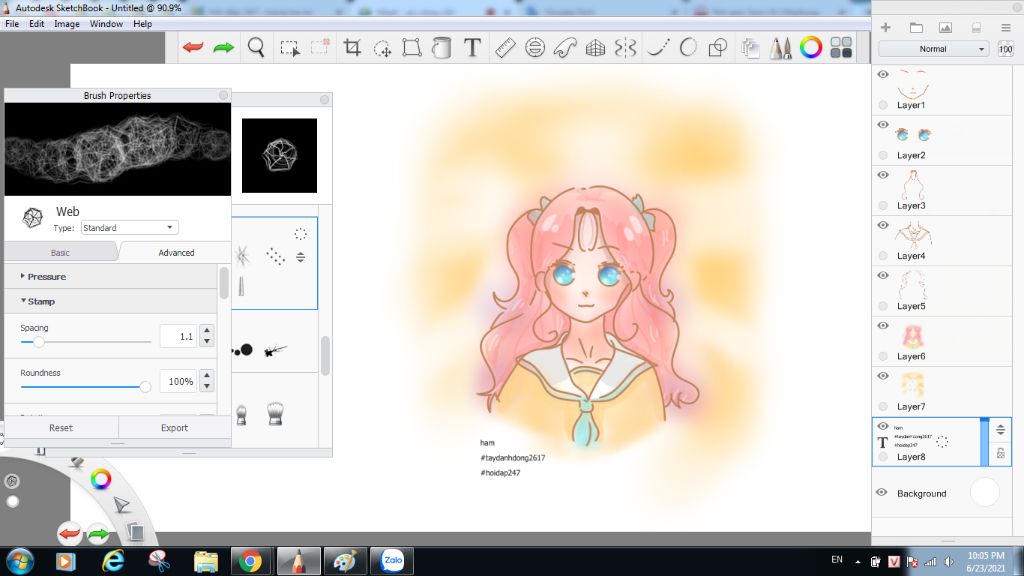1024x576 pixels.
Task: Add a new layer with plus icon
Action: click(x=885, y=27)
